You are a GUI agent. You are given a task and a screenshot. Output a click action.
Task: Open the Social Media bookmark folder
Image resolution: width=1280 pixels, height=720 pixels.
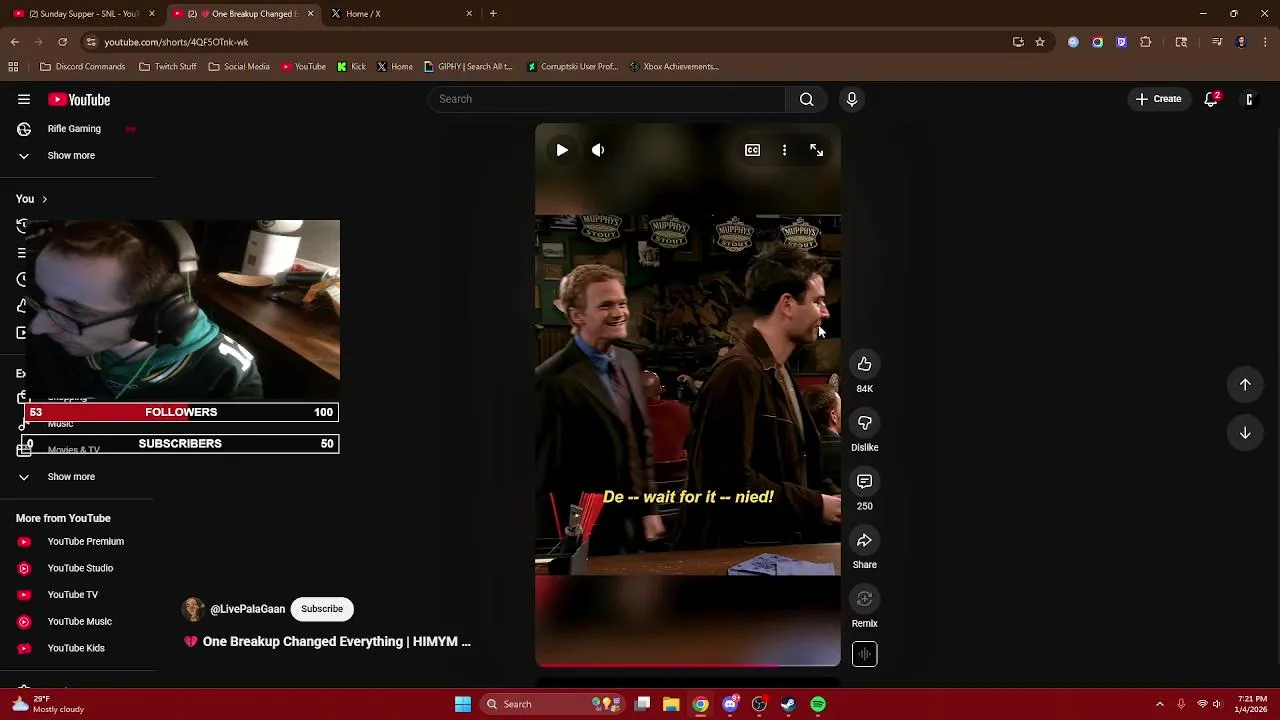coord(239,67)
